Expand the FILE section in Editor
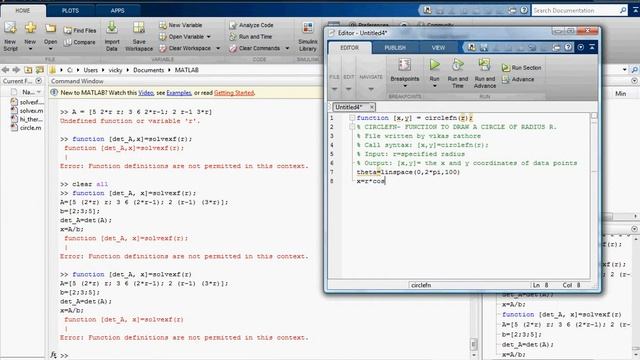 [334, 89]
